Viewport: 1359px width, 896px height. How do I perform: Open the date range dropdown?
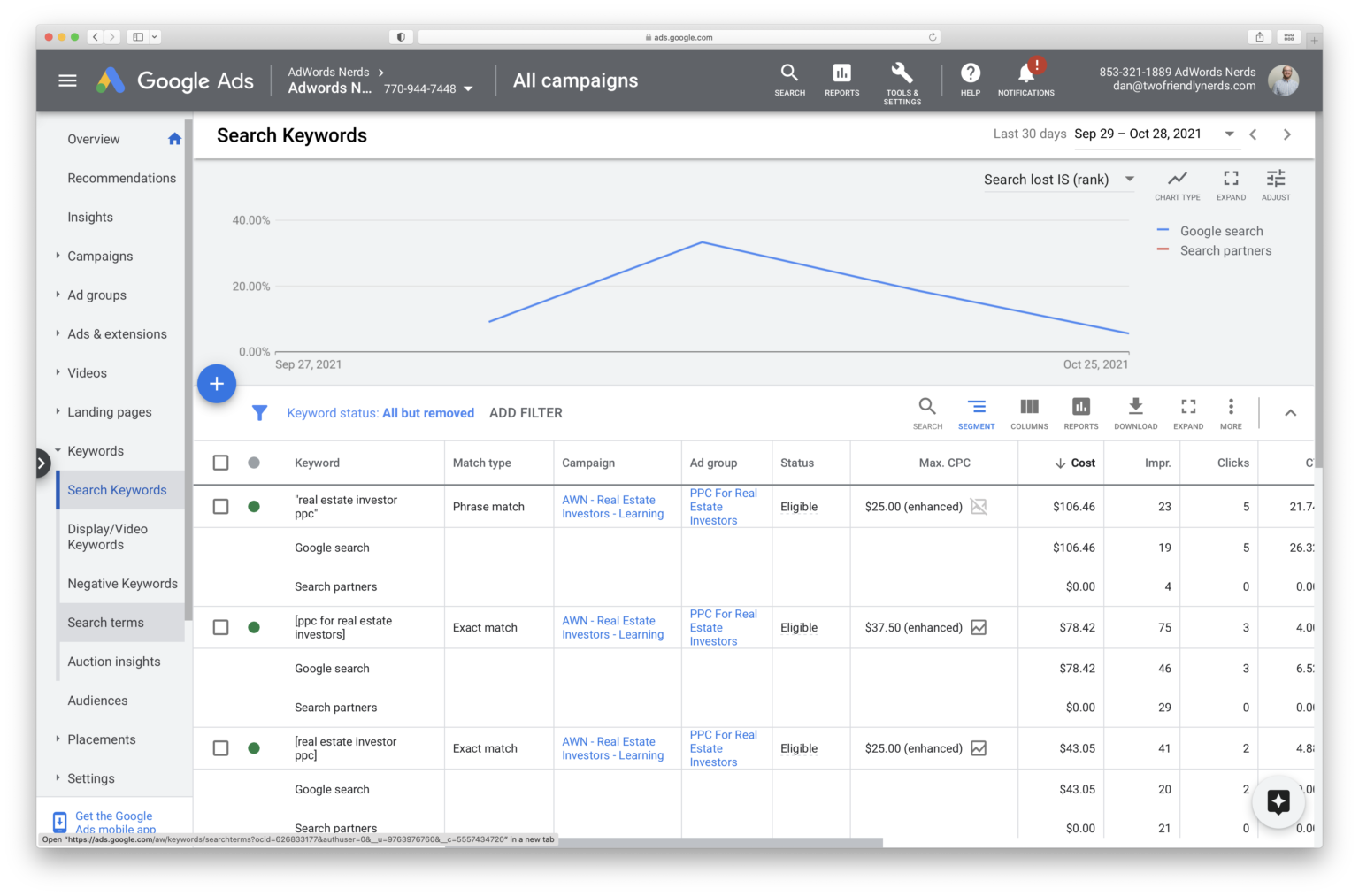pyautogui.click(x=1229, y=134)
